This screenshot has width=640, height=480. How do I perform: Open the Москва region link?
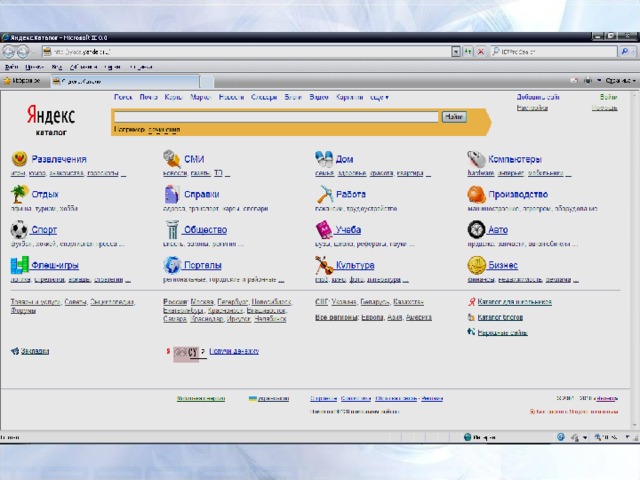(x=202, y=302)
